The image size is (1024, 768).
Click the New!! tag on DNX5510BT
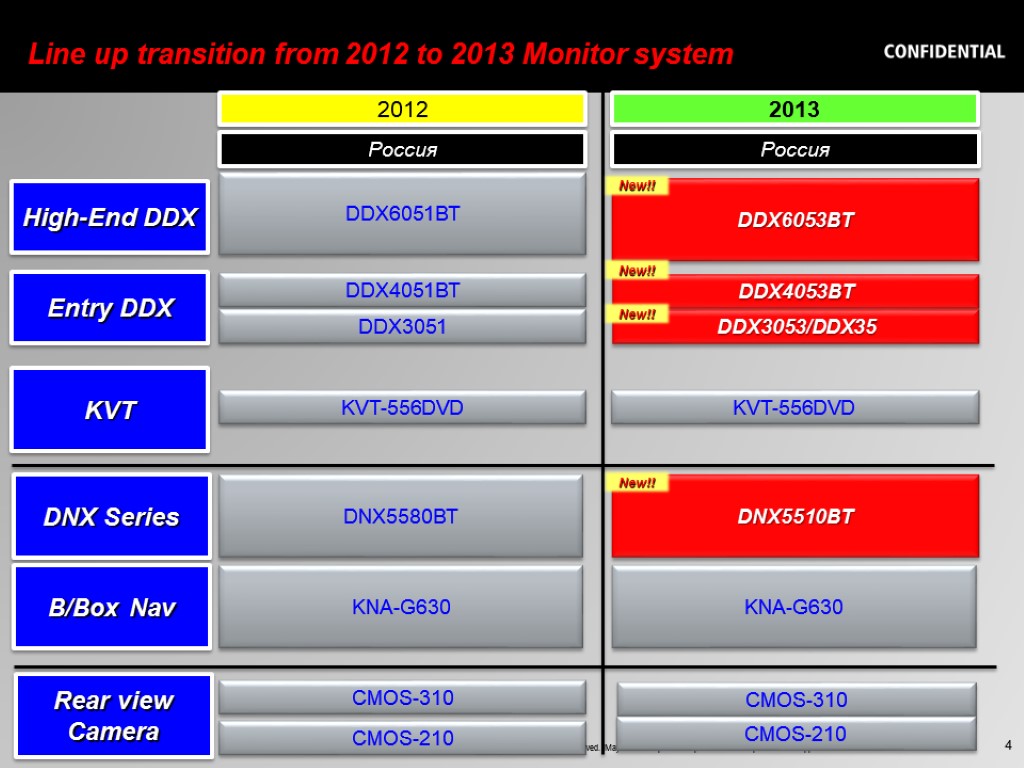[x=637, y=483]
